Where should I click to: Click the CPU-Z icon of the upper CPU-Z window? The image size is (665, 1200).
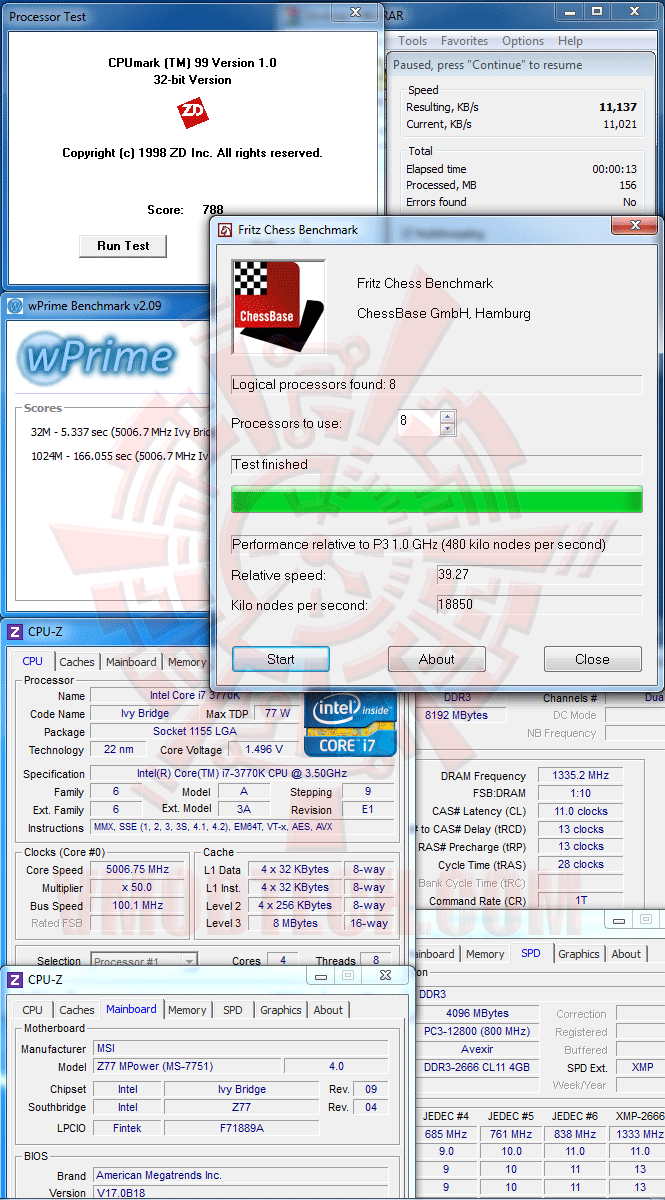point(15,632)
